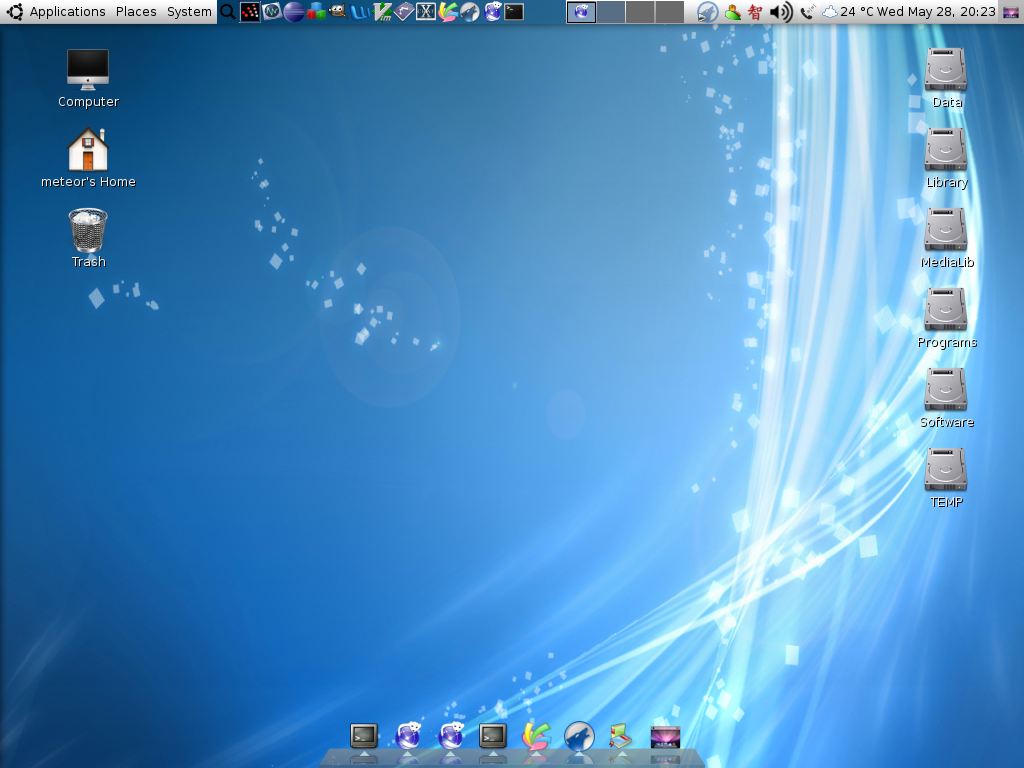This screenshot has height=768, width=1024.
Task: Launch the wolf launcher left of workspace switcher
Action: [x=470, y=12]
